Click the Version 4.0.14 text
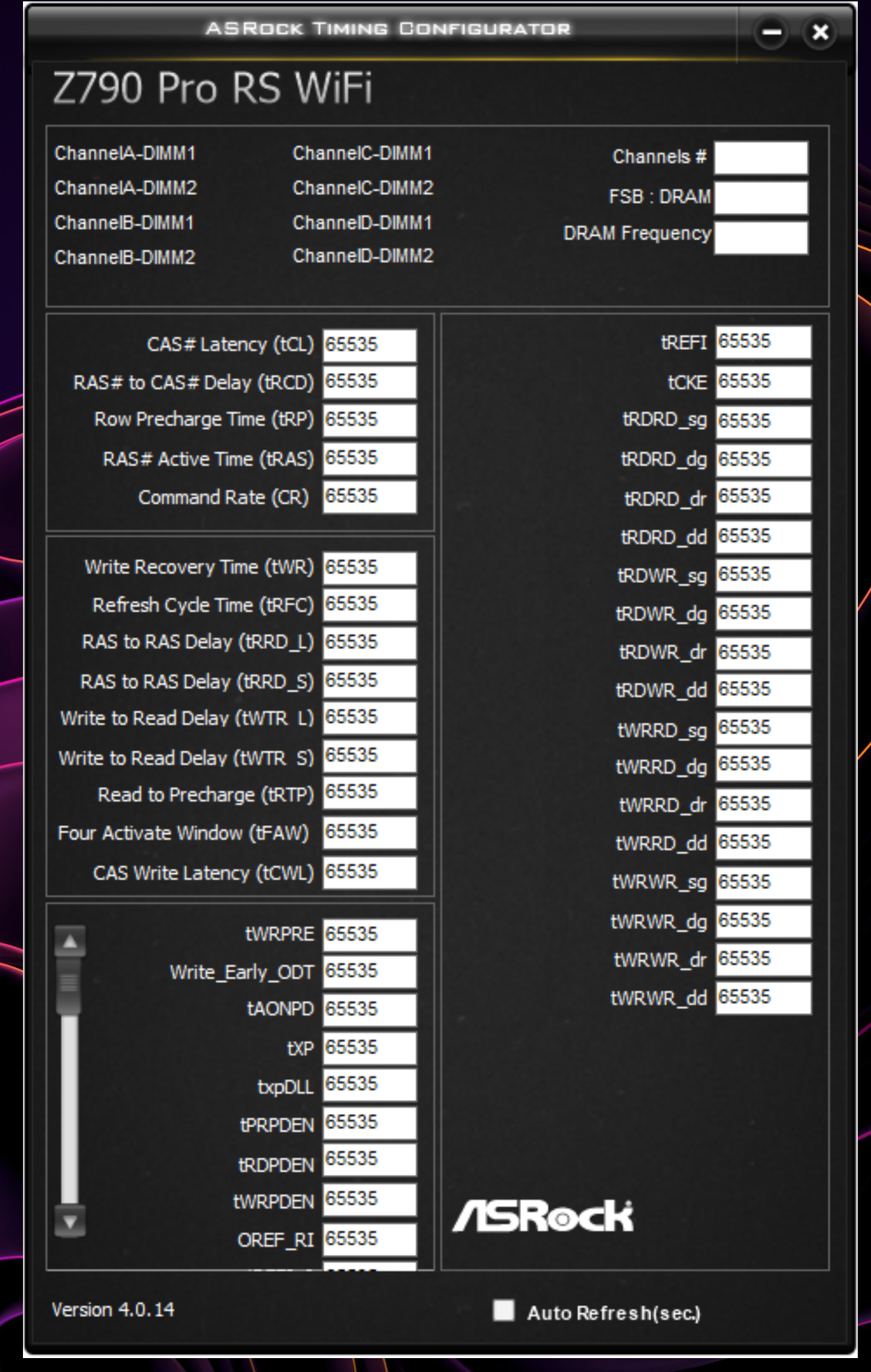The image size is (871, 1372). [113, 1309]
